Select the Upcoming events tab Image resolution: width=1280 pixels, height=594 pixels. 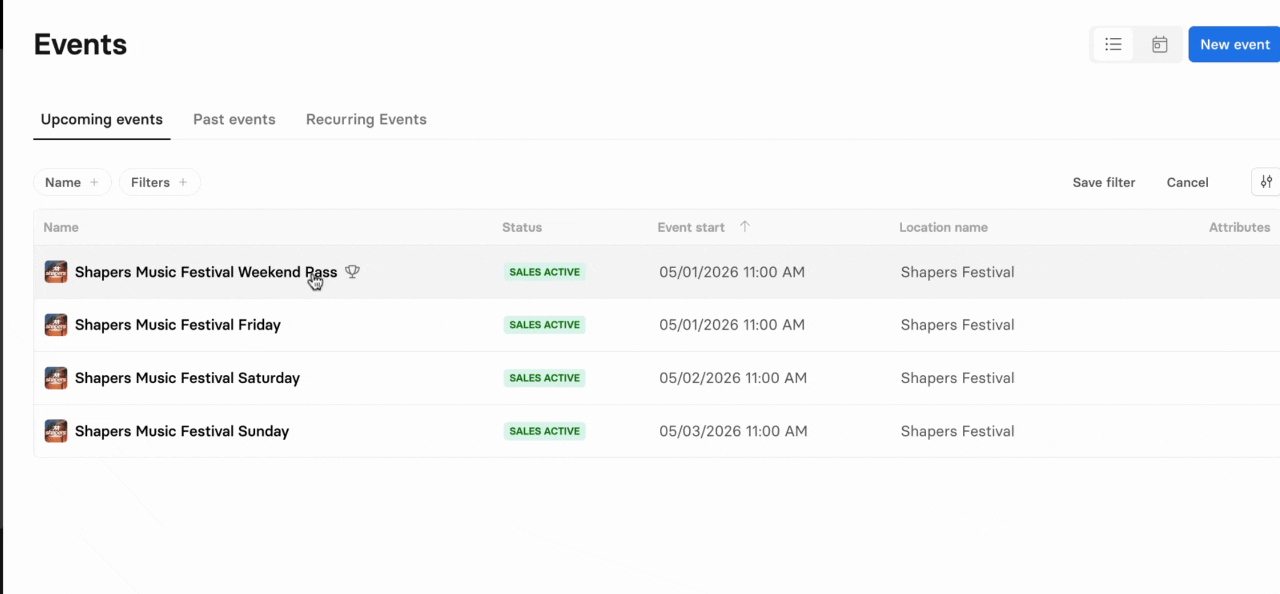pos(101,119)
